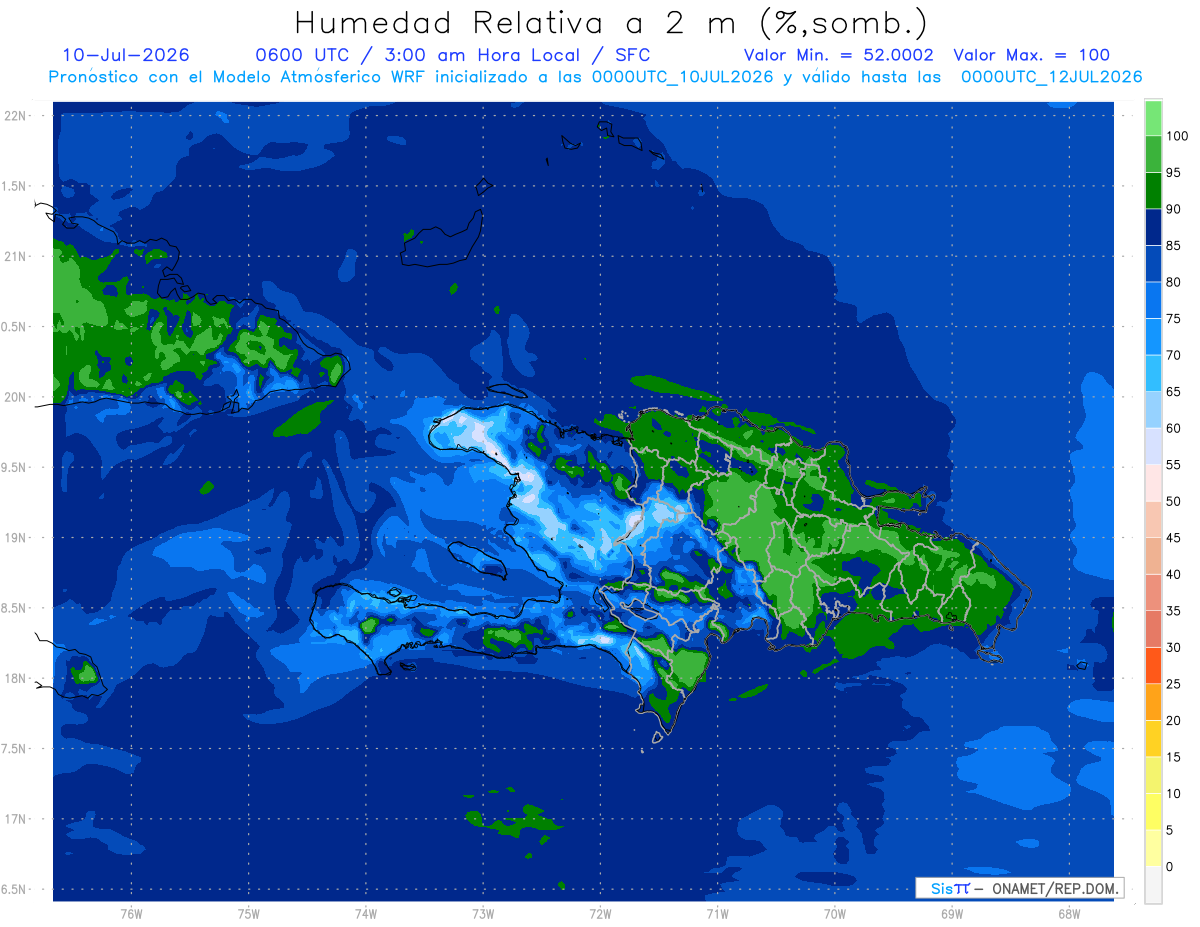Select the 'Valor Min. = 52.0002' value
Image resolution: width=1200 pixels, height=927 pixels.
click(839, 55)
